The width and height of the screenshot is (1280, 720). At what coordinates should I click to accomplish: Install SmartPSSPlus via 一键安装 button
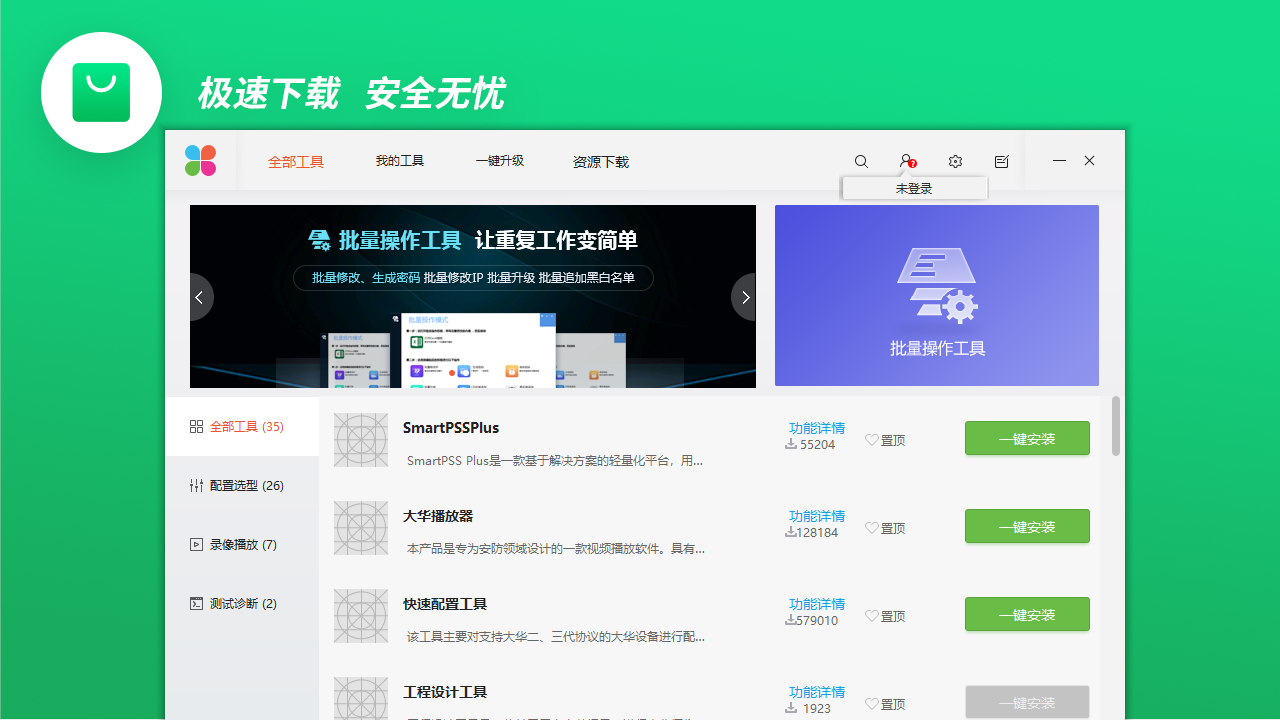pyautogui.click(x=1027, y=438)
